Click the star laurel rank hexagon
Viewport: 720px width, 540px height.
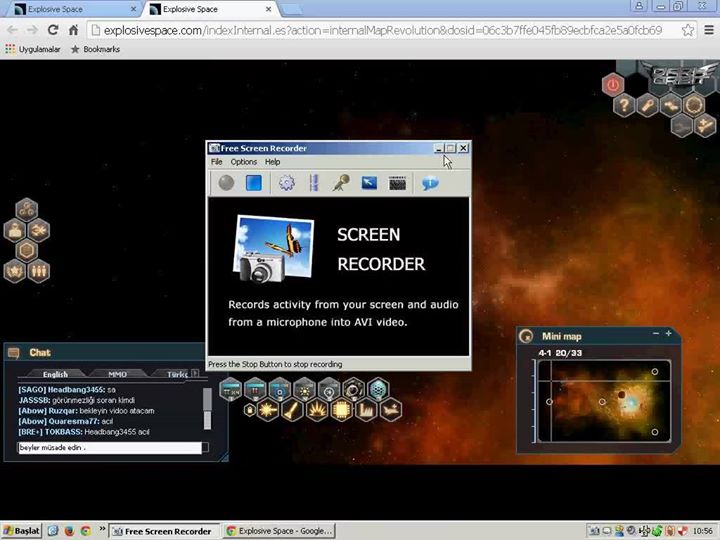coord(15,271)
